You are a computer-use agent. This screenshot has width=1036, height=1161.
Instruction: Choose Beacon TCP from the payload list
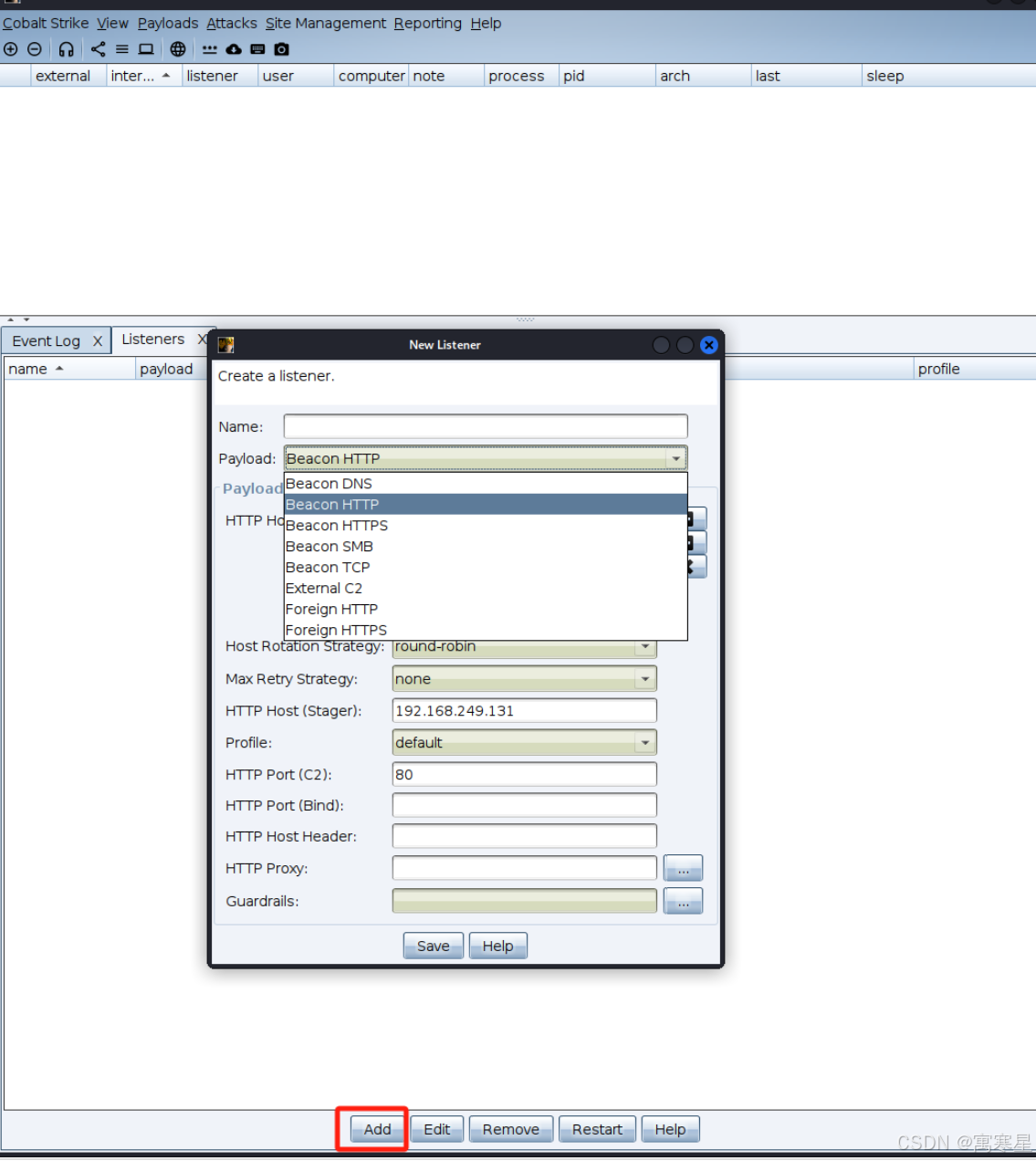point(486,568)
